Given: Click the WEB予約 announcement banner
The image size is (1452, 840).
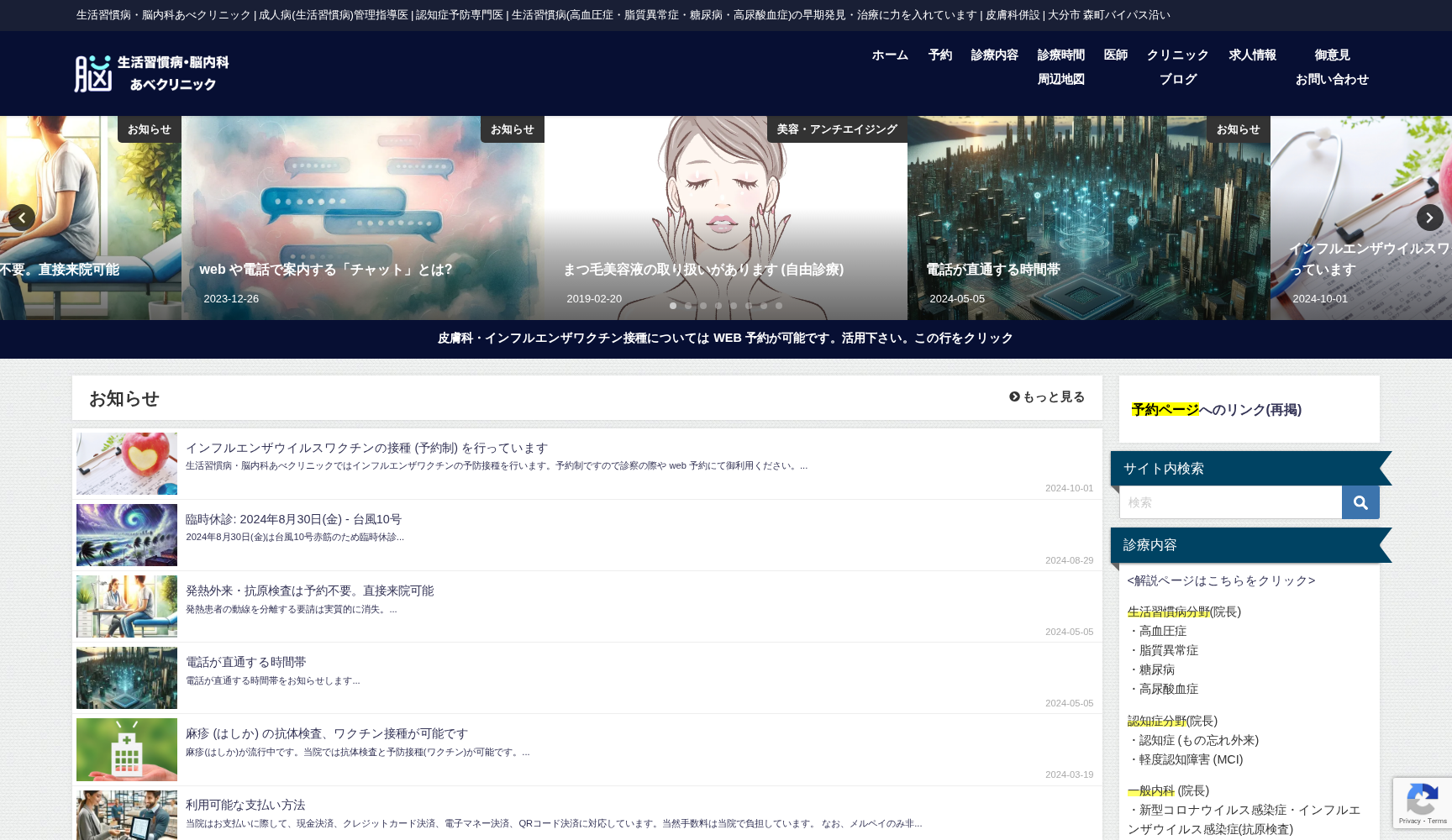Looking at the screenshot, I should click(x=725, y=339).
